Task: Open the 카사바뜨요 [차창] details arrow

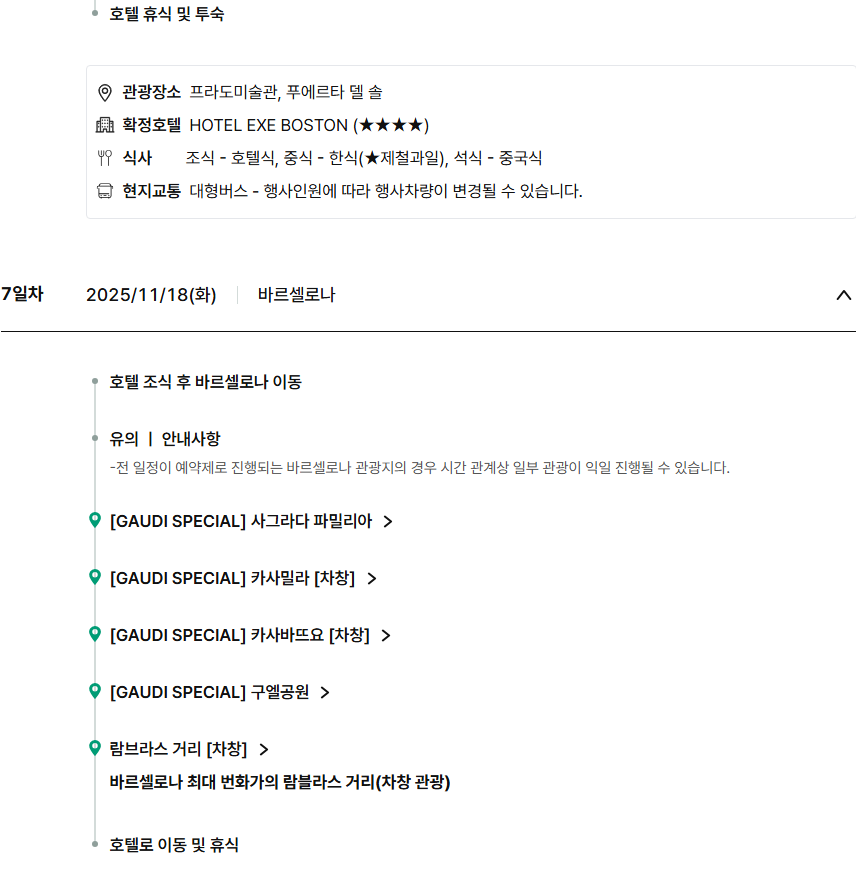Action: click(386, 635)
